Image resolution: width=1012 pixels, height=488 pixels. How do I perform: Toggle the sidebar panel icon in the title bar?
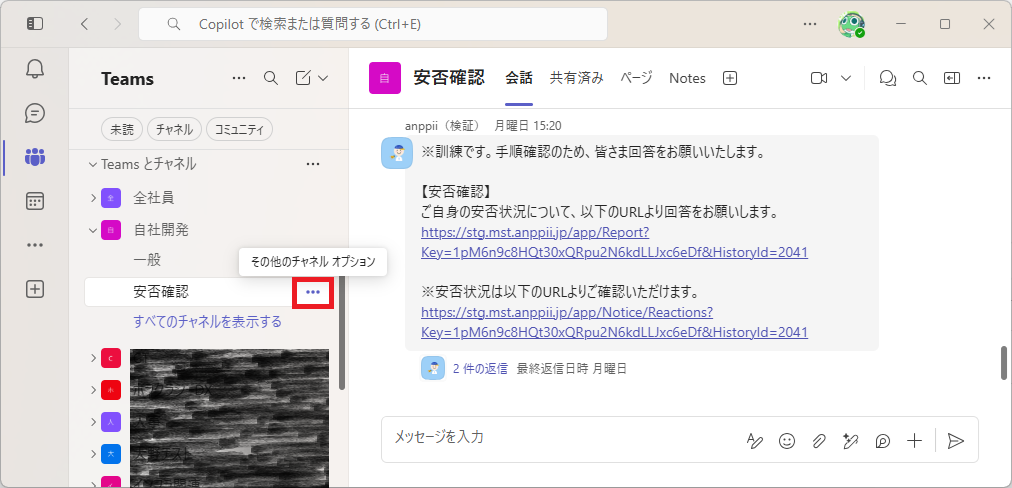coord(35,24)
